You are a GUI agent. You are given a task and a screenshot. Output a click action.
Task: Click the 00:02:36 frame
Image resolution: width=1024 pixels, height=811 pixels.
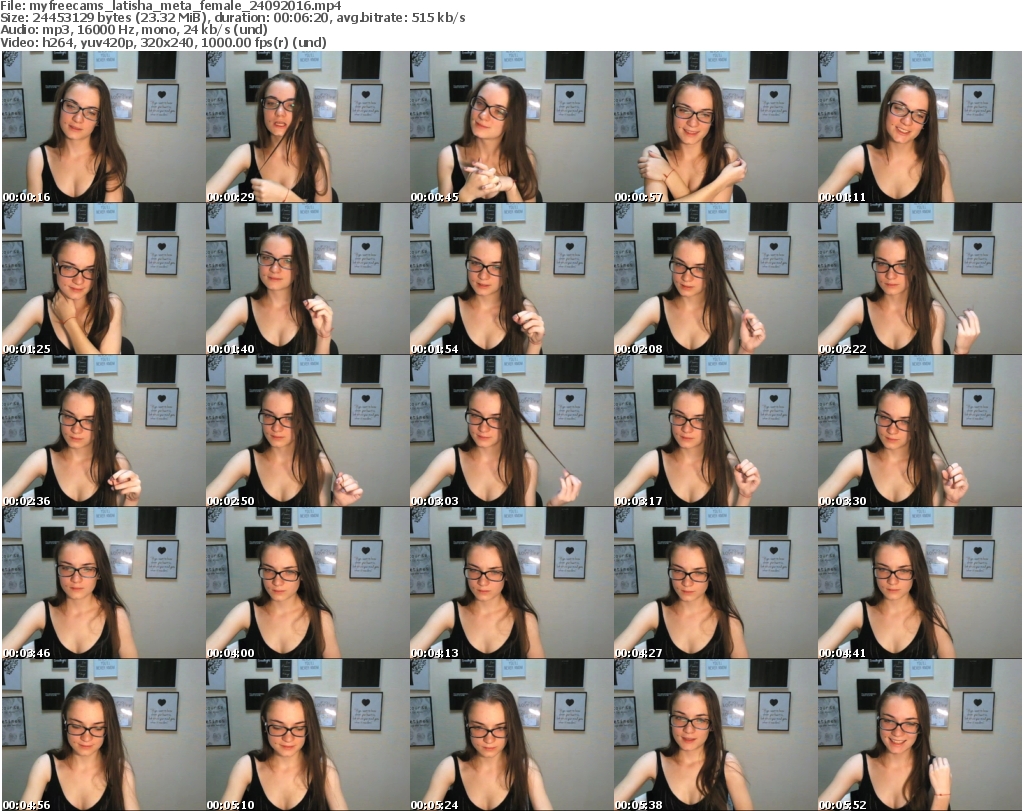[x=103, y=431]
